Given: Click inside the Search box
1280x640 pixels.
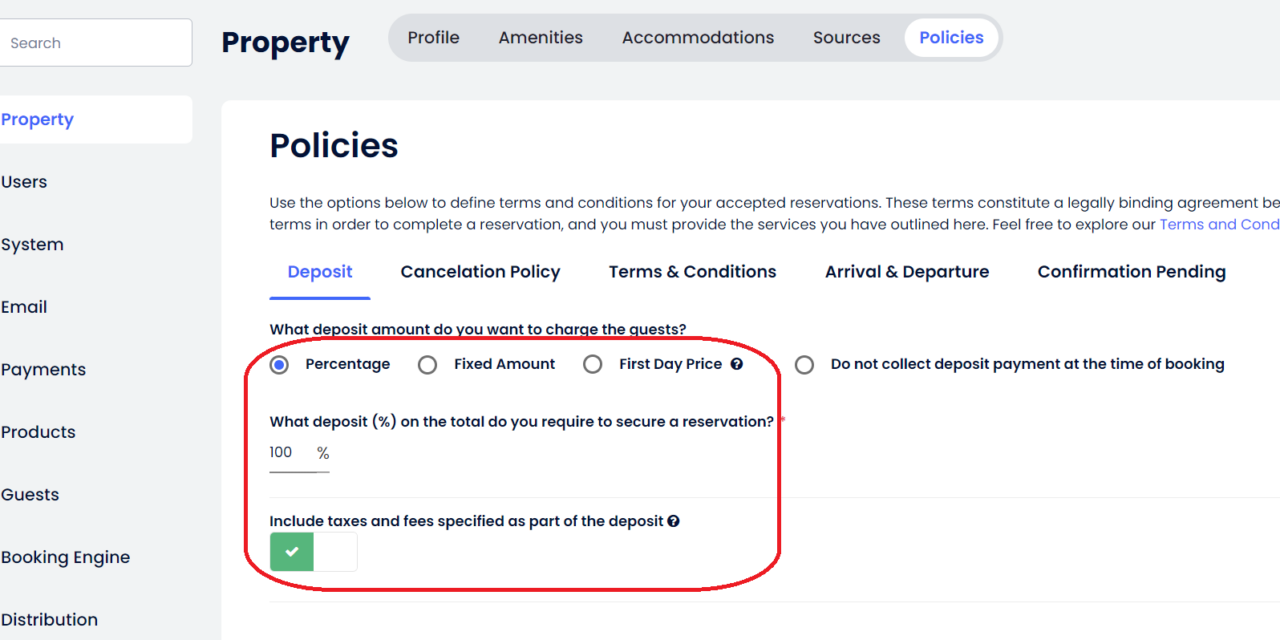Looking at the screenshot, I should tap(96, 42).
